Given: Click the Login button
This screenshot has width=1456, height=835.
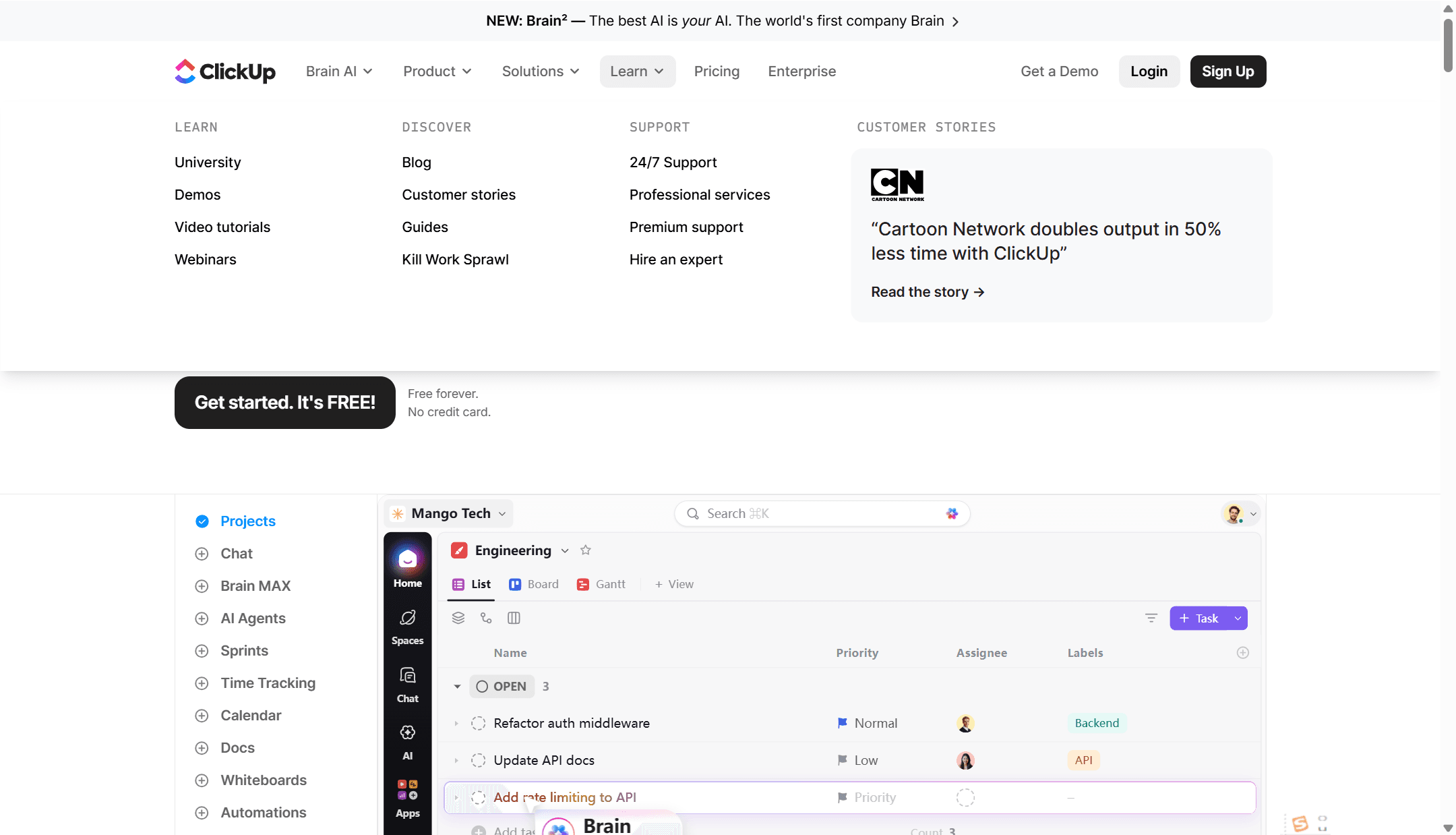Looking at the screenshot, I should (x=1149, y=71).
